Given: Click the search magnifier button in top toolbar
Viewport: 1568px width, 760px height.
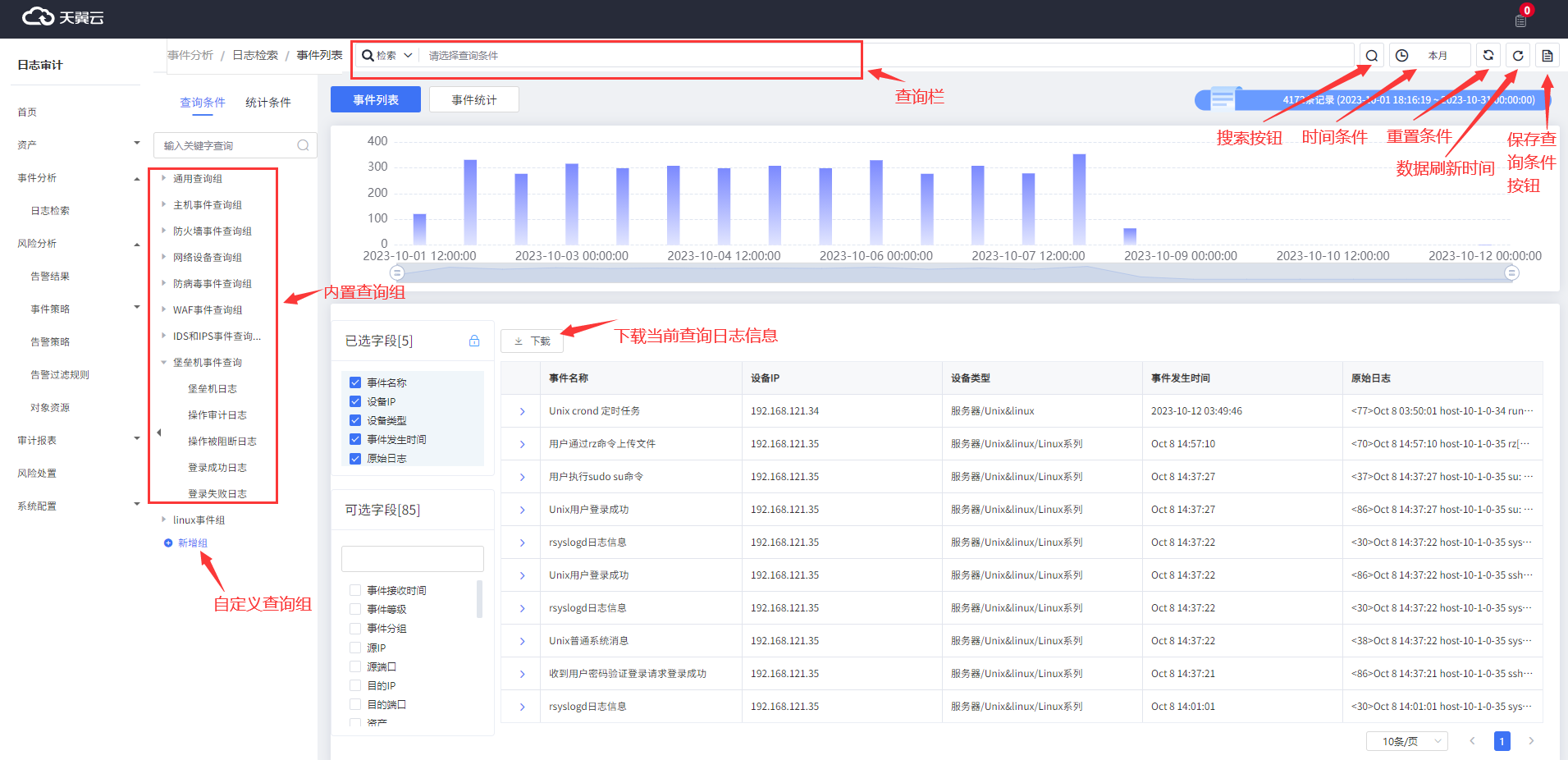Looking at the screenshot, I should click(1371, 56).
